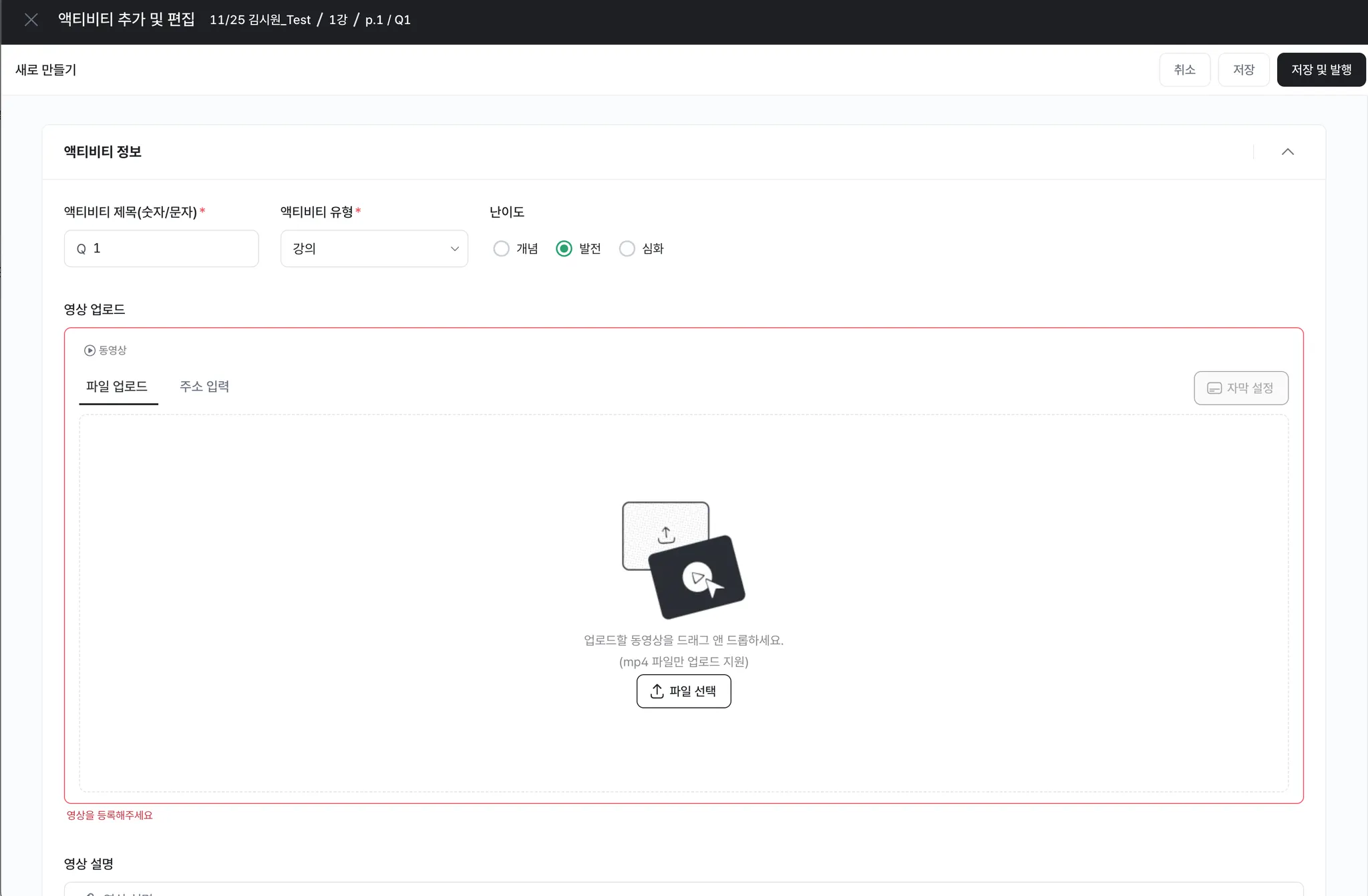The width and height of the screenshot is (1368, 896).
Task: Click the Q prefix icon in title field
Action: click(x=81, y=249)
